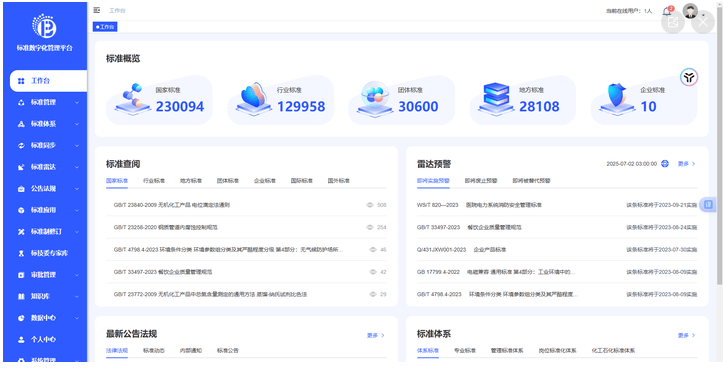Viewport: 723px width, 370px height.
Task: Expand the 知识库 menu chevron
Action: [x=77, y=296]
